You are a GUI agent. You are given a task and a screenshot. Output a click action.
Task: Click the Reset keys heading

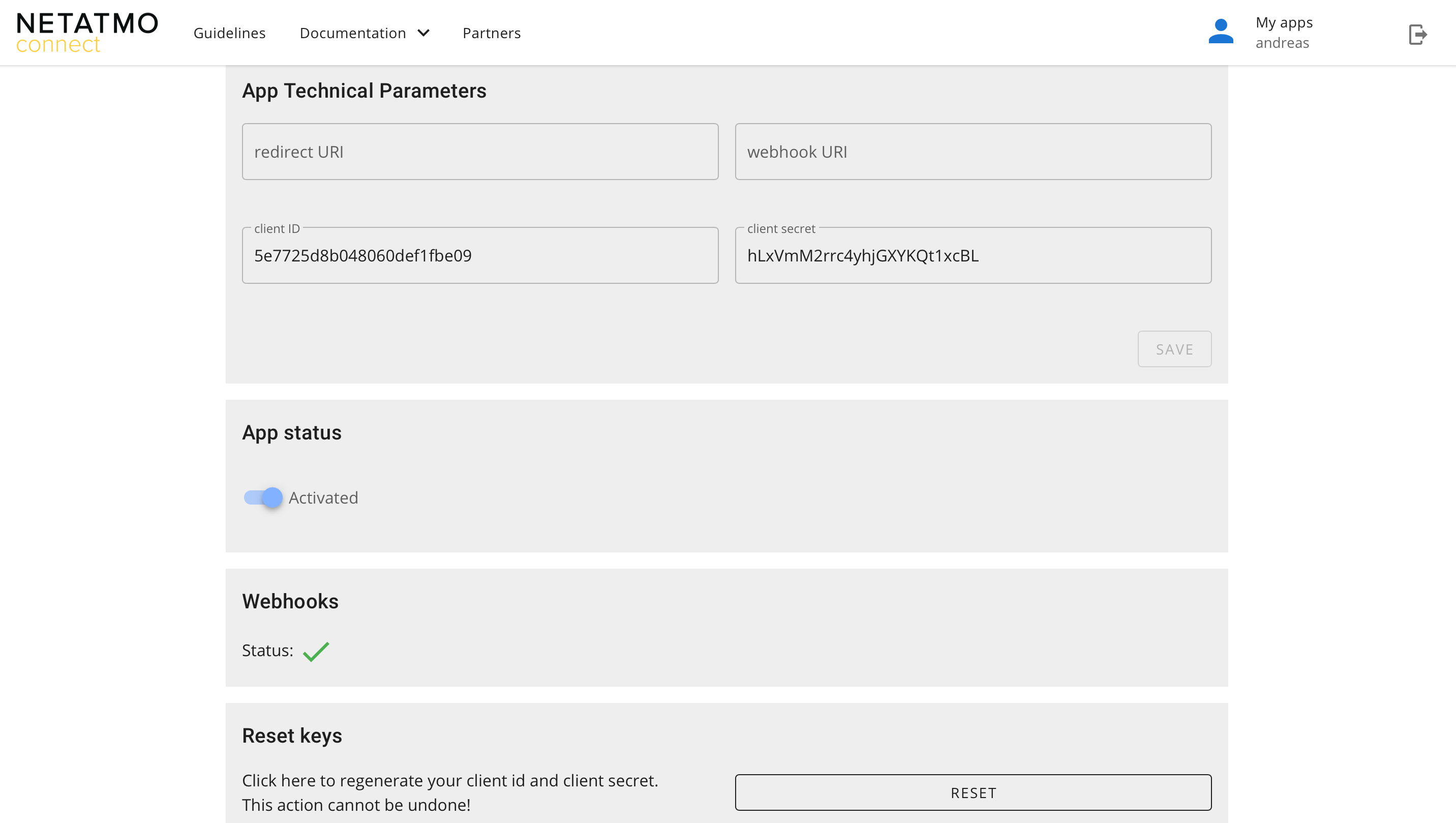pyautogui.click(x=292, y=736)
